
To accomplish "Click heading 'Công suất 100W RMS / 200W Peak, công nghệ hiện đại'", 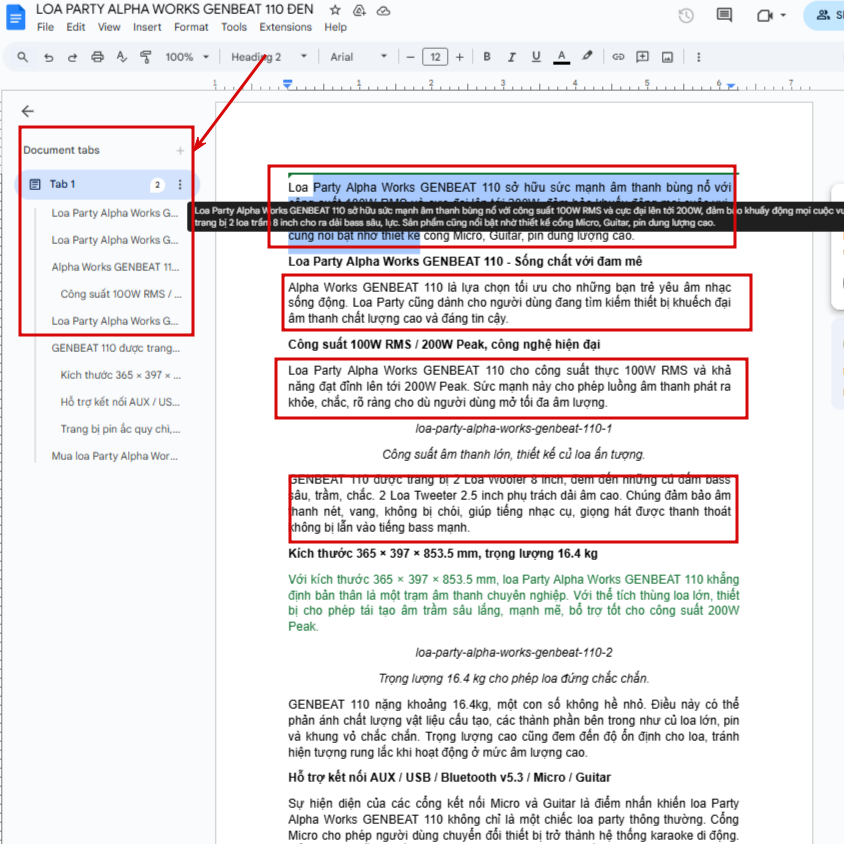I will pyautogui.click(x=444, y=344).
